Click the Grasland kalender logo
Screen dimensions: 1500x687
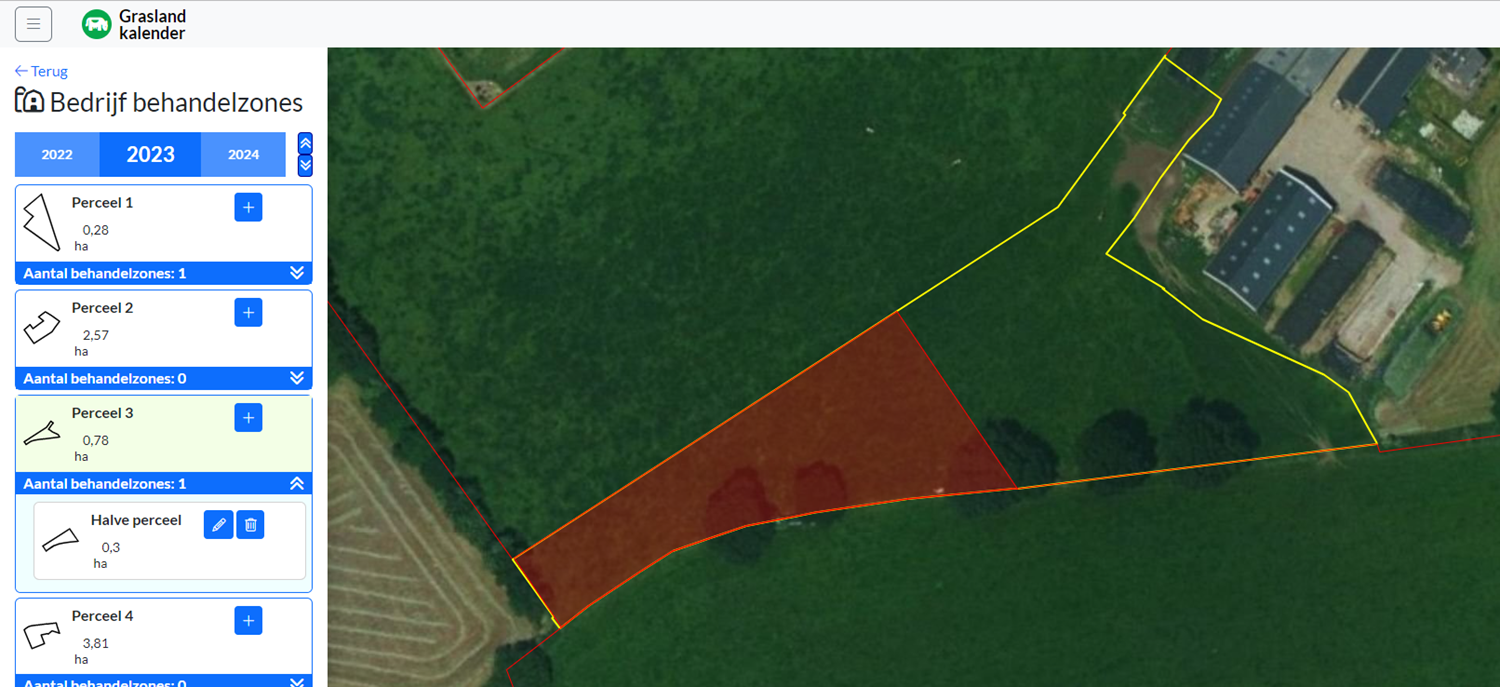(x=134, y=24)
